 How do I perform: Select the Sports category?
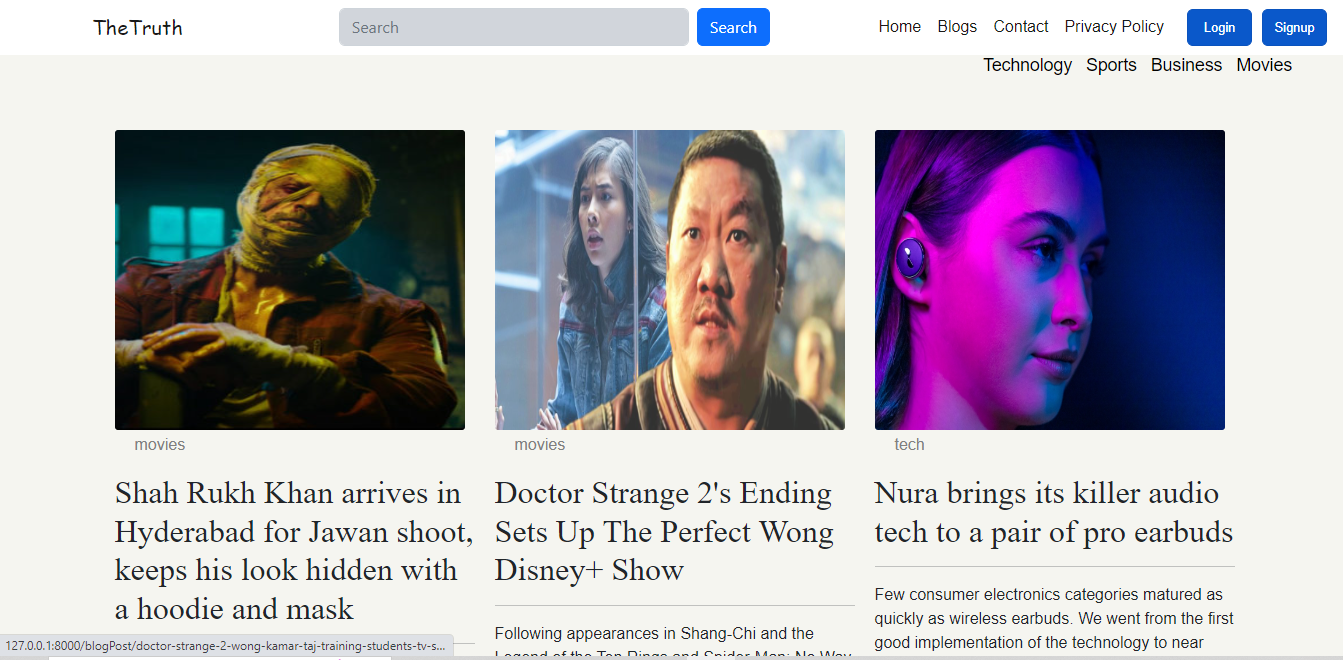coord(1111,65)
